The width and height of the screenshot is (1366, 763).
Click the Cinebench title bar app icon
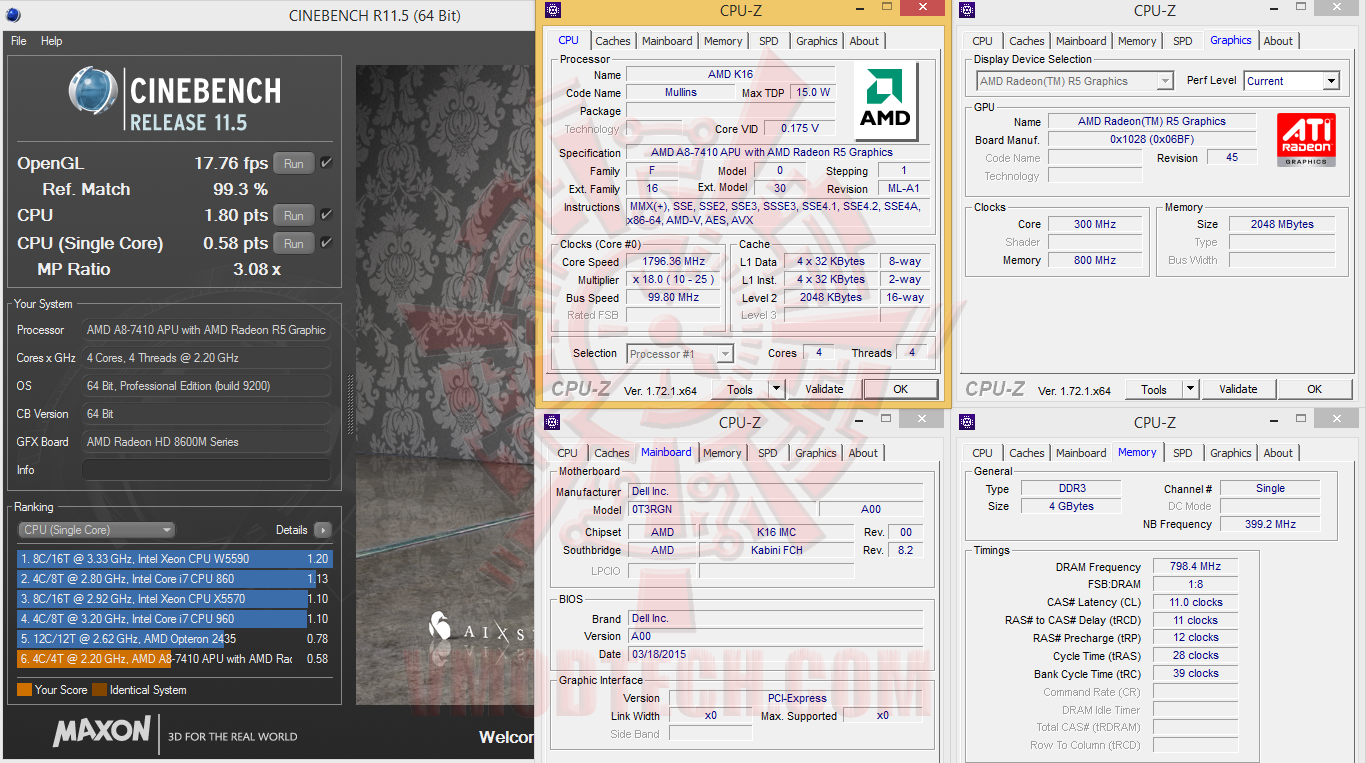12,15
